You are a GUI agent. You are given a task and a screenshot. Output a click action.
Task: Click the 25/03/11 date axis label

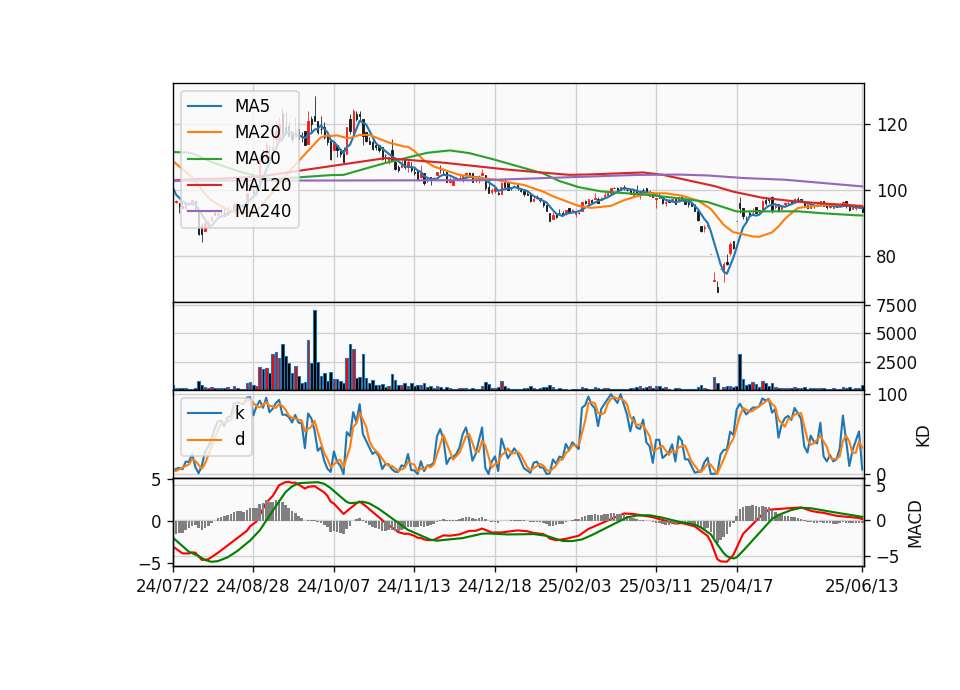coord(656,586)
